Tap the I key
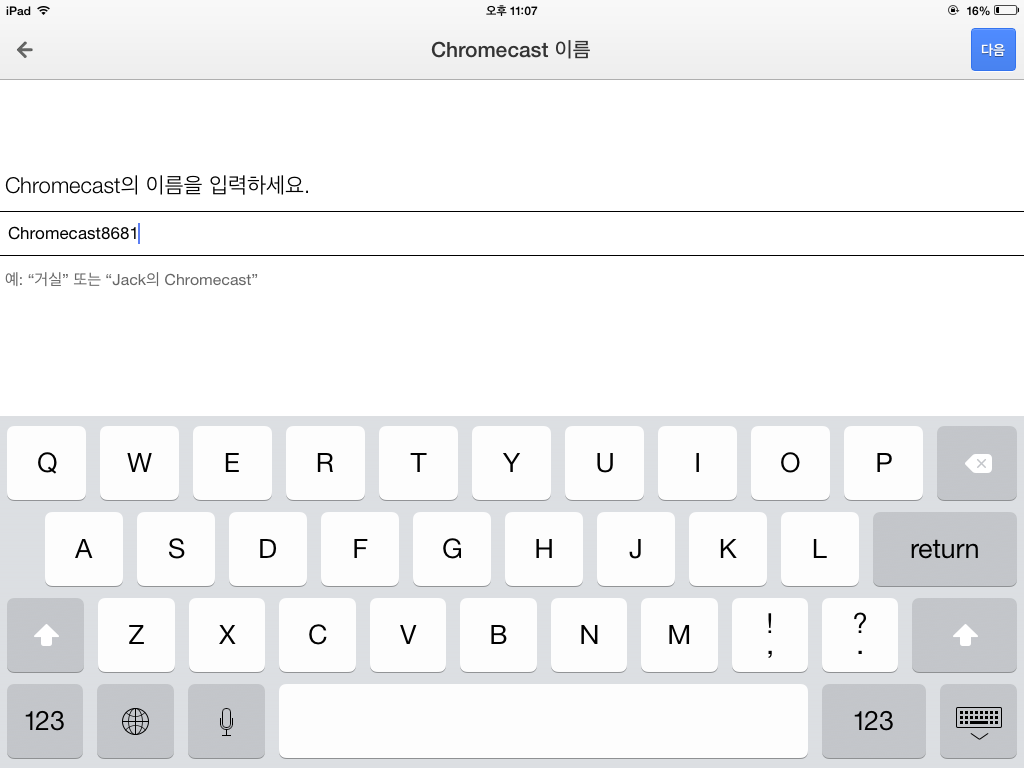 [697, 463]
